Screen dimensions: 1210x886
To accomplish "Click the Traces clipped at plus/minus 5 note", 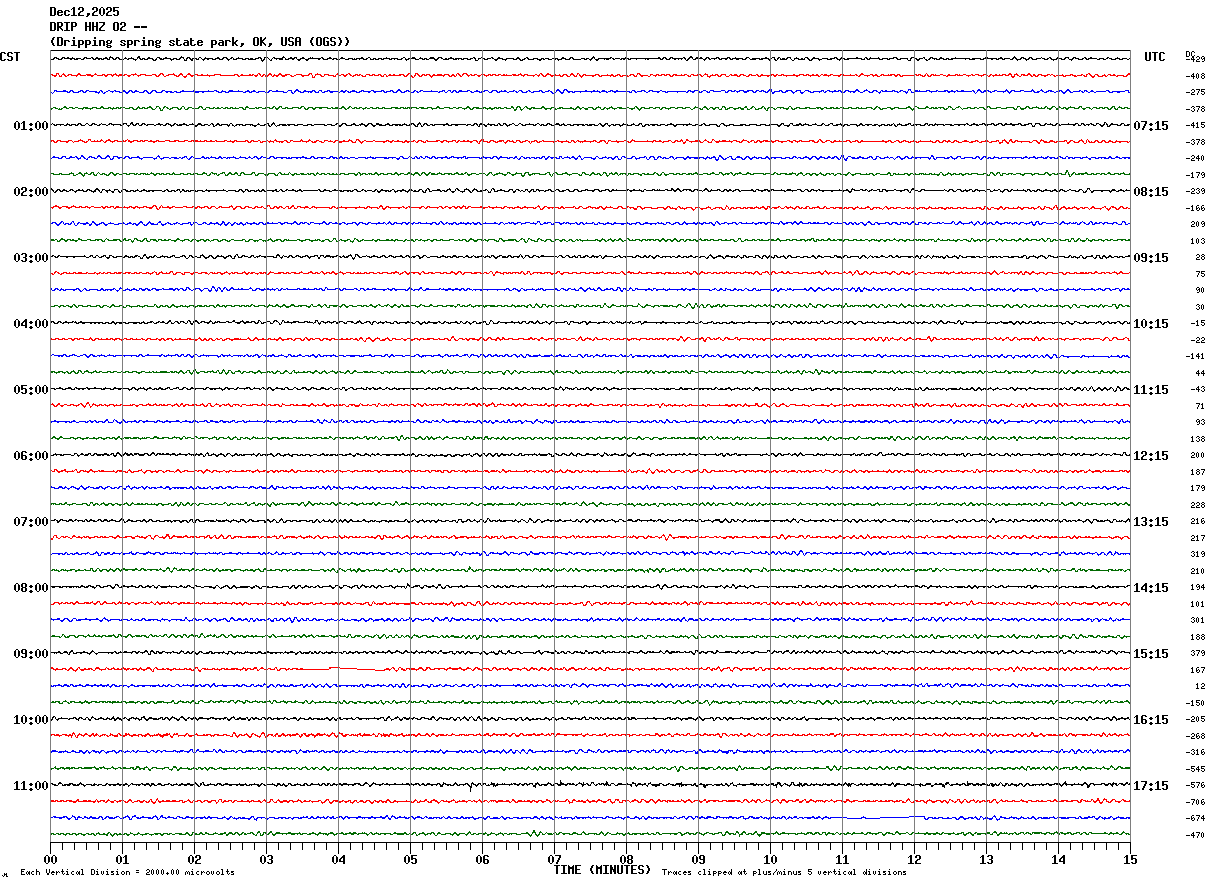I will click(x=784, y=873).
